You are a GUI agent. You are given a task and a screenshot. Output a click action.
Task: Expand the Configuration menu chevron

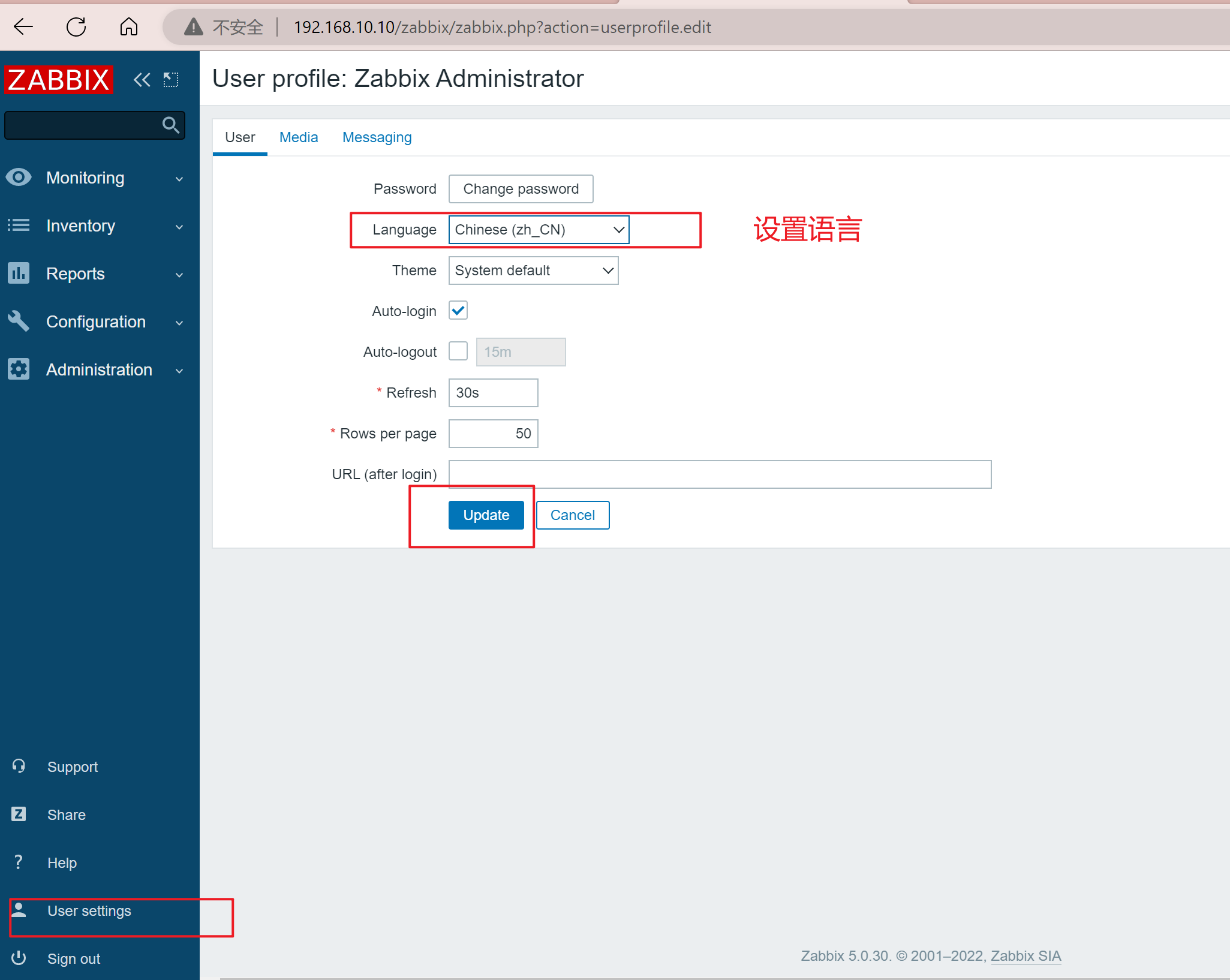point(179,323)
